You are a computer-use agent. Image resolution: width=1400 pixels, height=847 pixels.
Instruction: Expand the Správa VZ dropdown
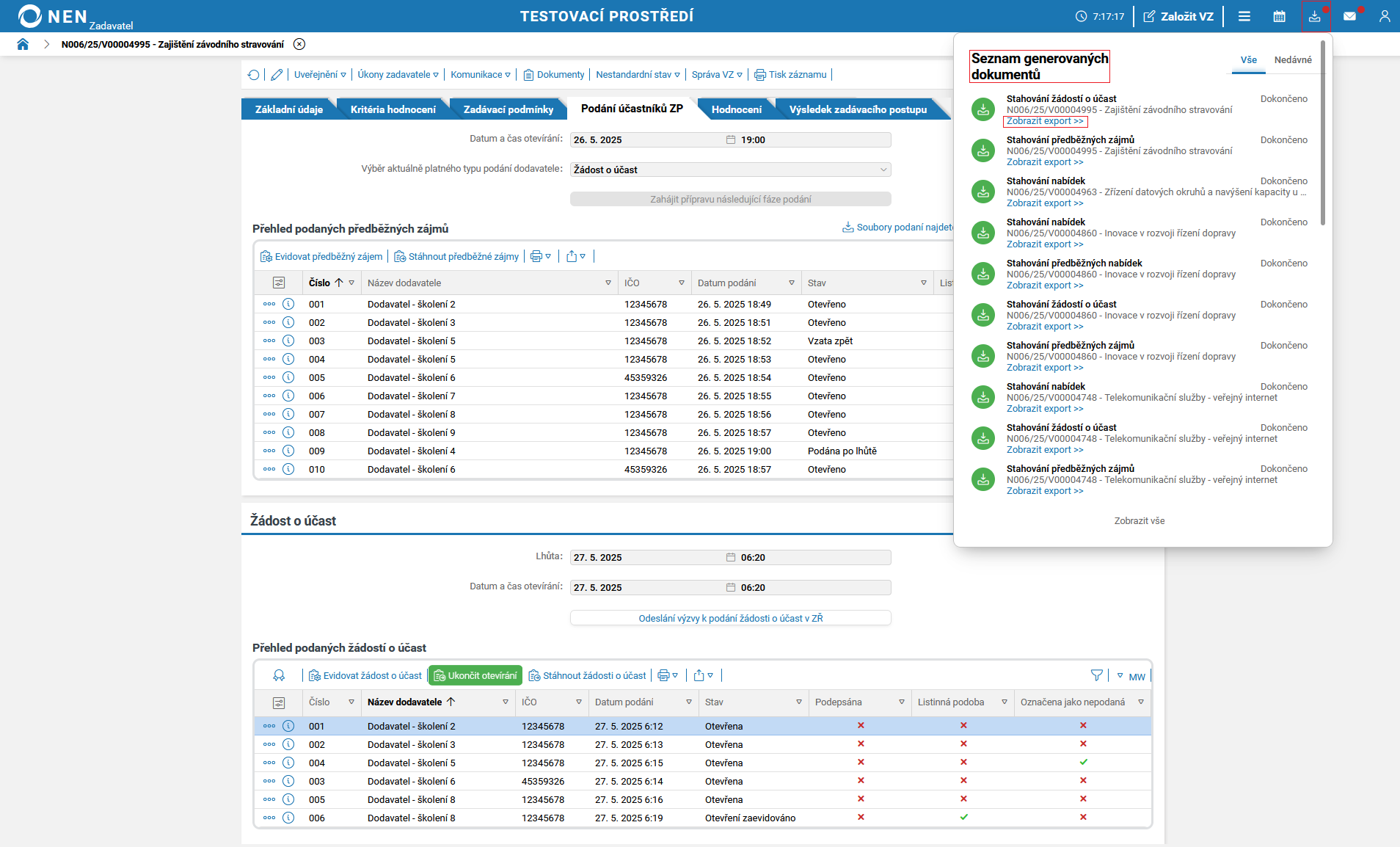pyautogui.click(x=716, y=75)
